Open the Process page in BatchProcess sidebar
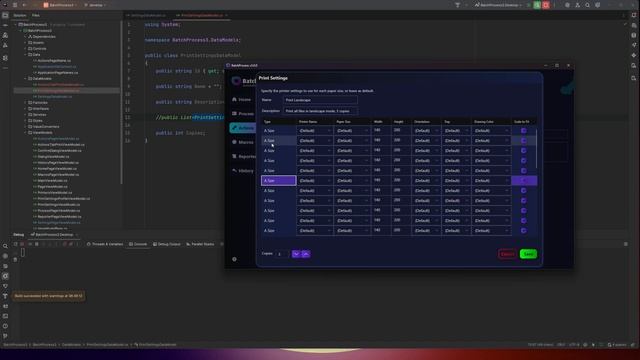This screenshot has width=640, height=360. (243, 114)
